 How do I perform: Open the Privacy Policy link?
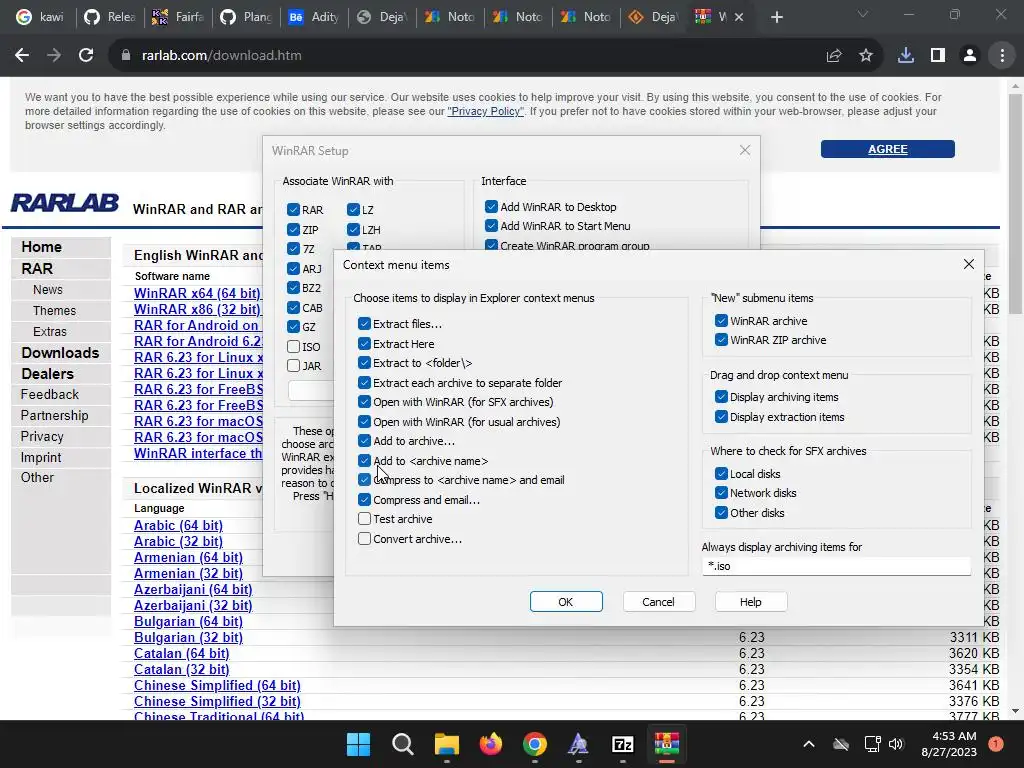pos(485,111)
